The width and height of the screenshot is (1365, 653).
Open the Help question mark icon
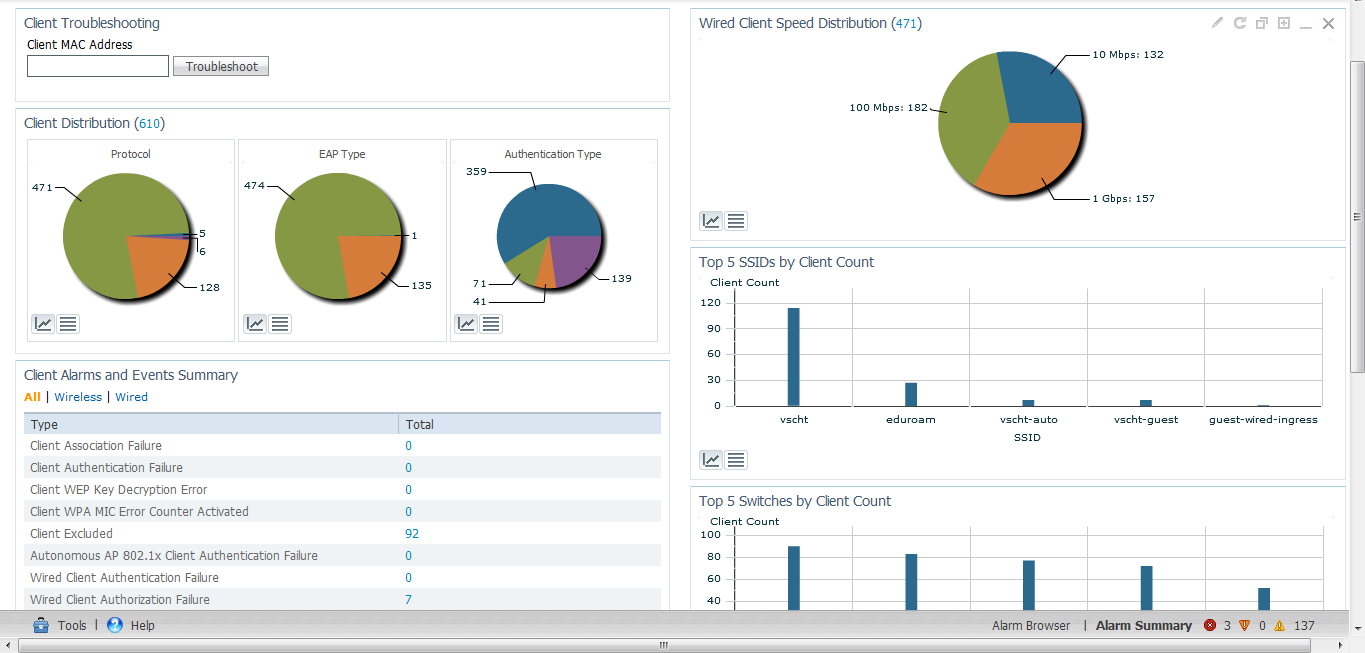(115, 625)
